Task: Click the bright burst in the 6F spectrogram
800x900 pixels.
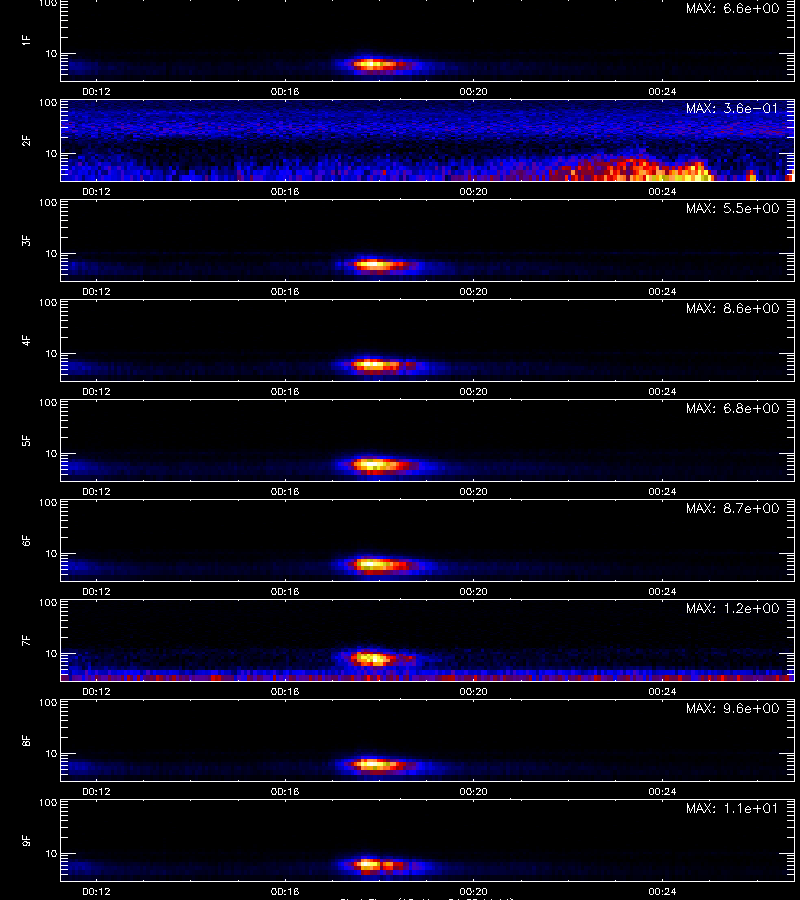Action: point(379,565)
